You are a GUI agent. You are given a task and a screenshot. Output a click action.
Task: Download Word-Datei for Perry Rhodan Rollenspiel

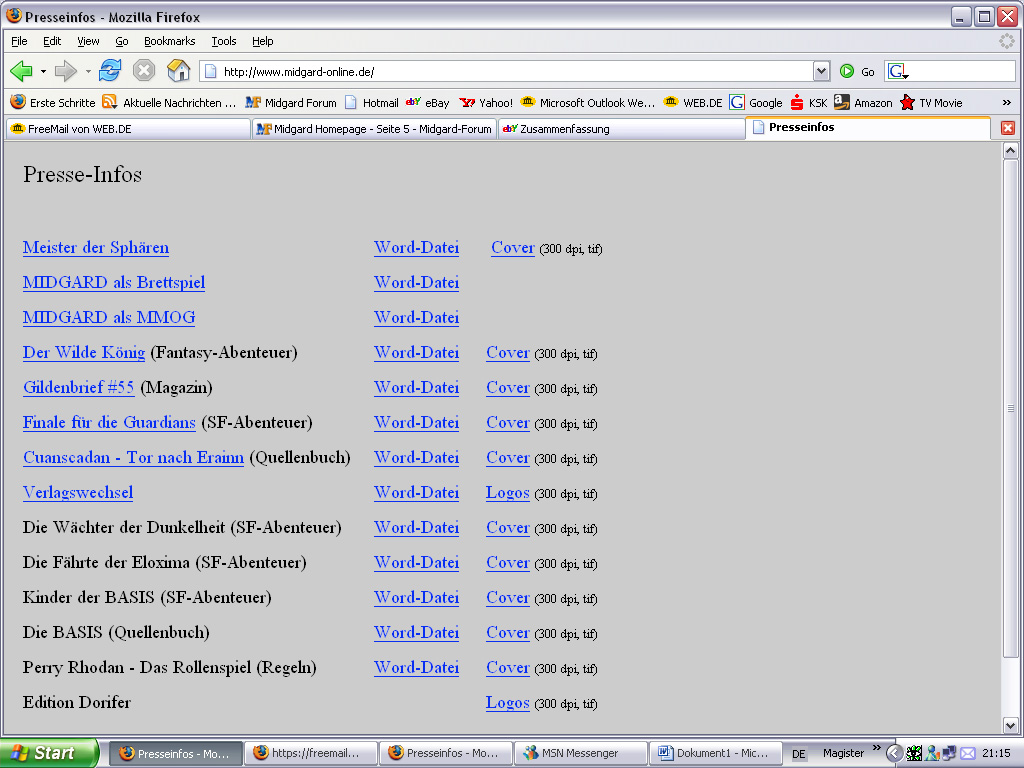(x=416, y=667)
